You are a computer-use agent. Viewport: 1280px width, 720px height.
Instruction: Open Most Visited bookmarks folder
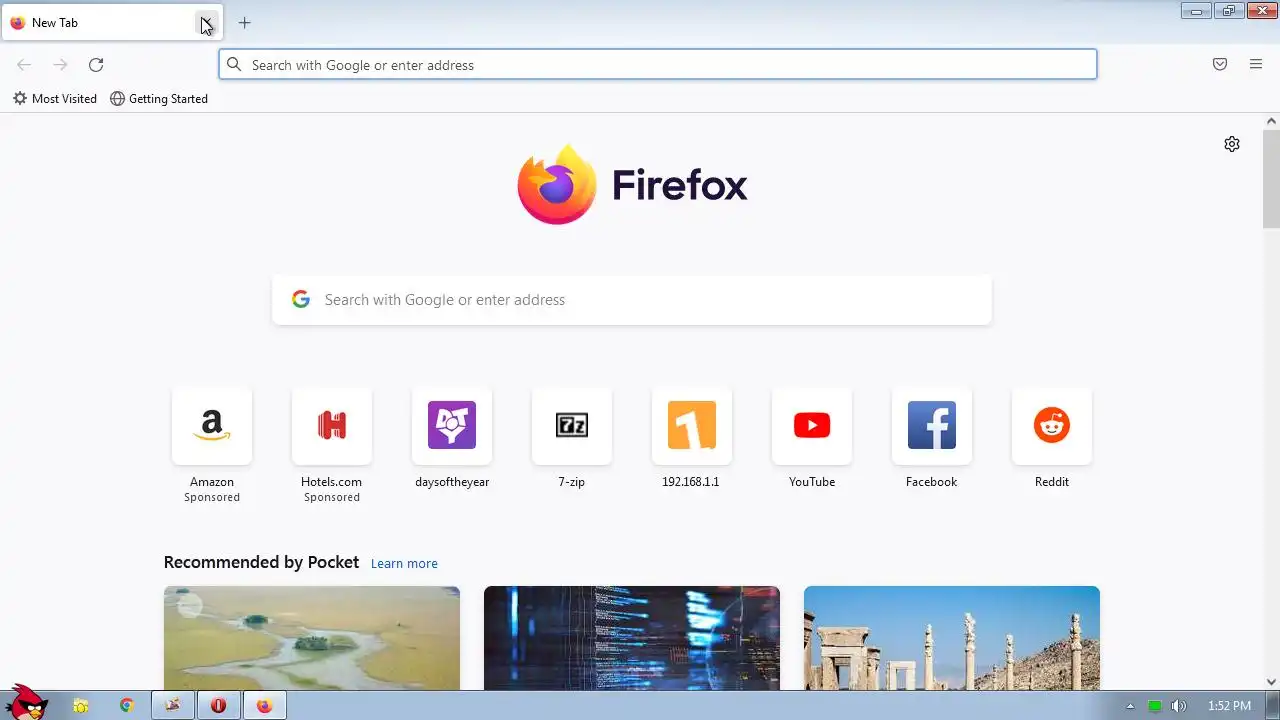click(x=55, y=99)
